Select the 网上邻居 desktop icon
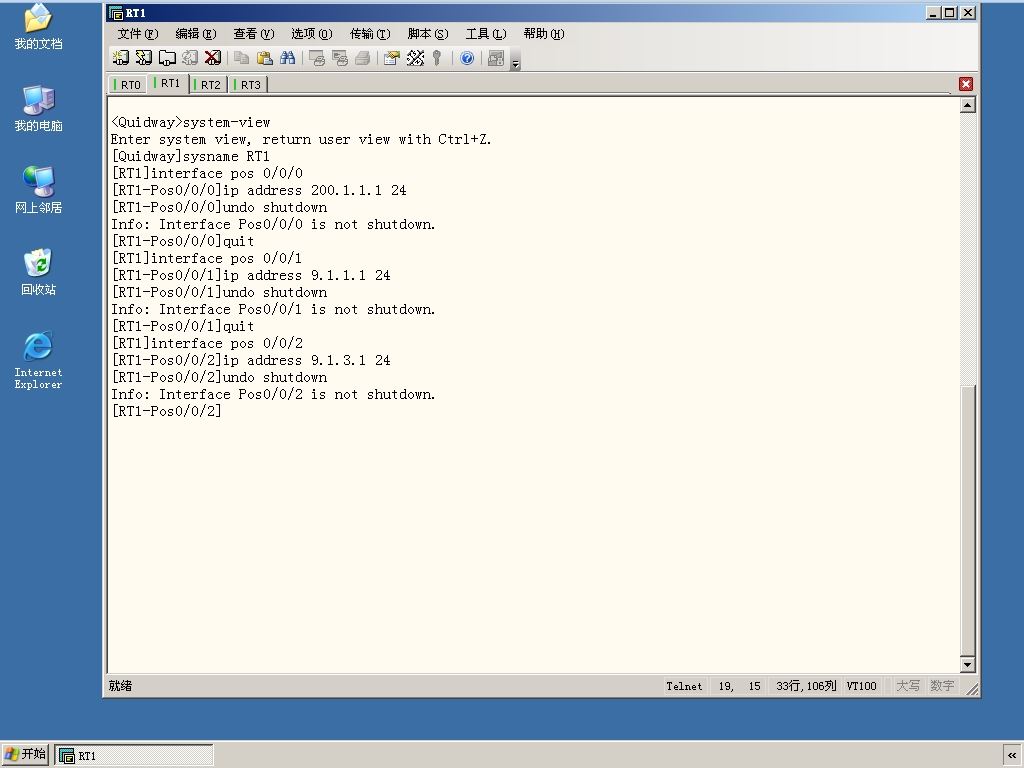The height and width of the screenshot is (768, 1024). [39, 190]
